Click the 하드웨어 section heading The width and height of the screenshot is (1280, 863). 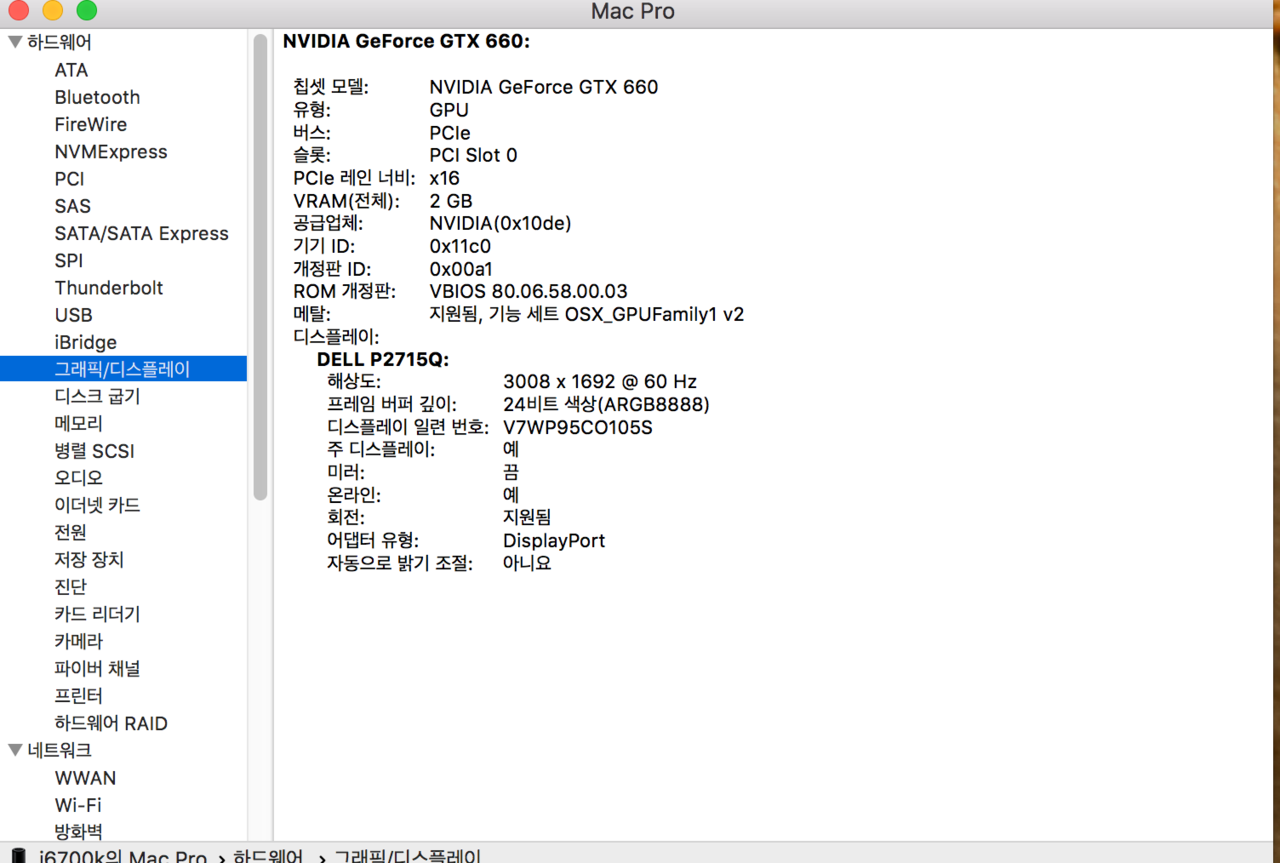(x=59, y=43)
